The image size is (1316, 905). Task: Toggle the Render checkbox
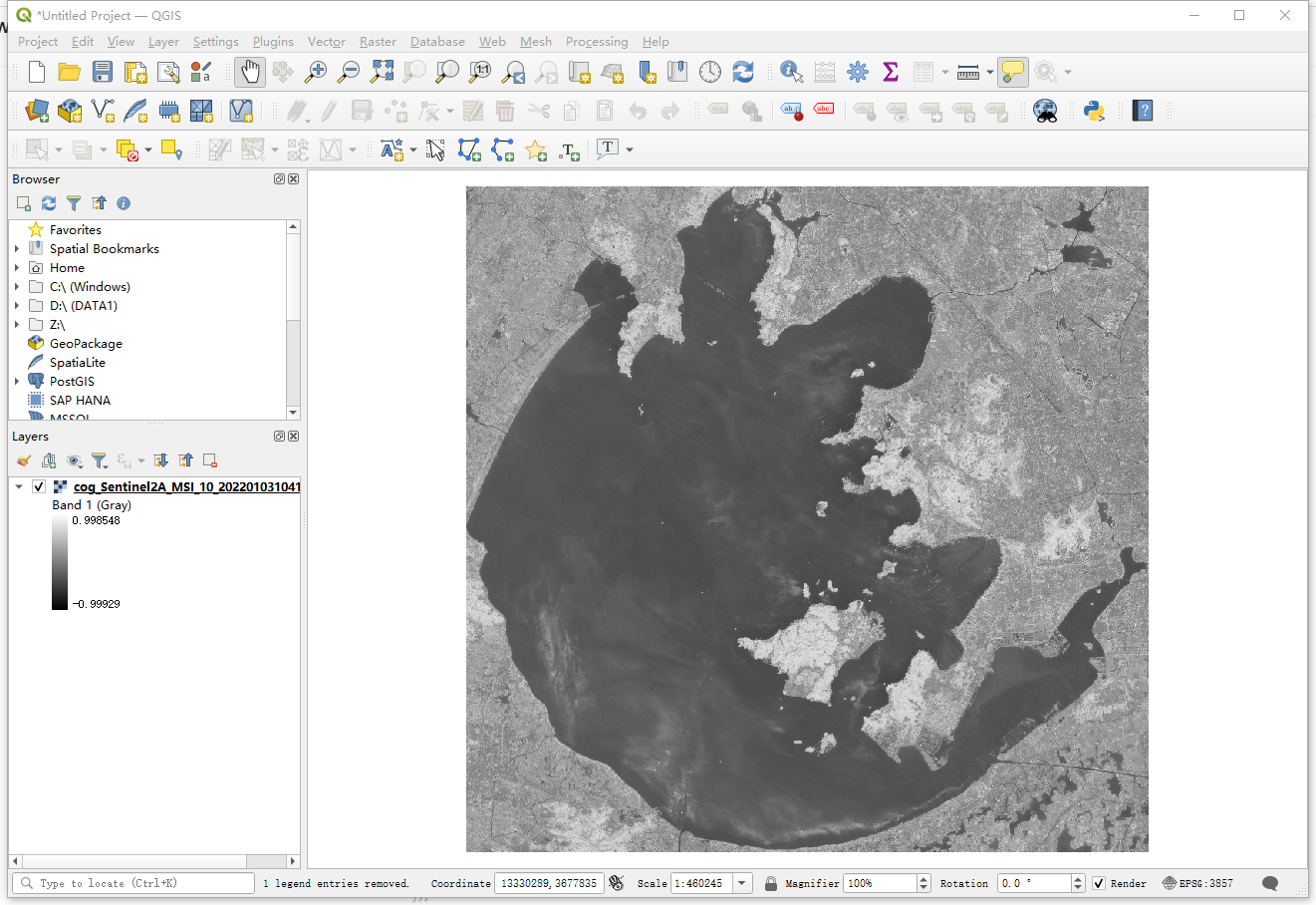coord(1099,883)
